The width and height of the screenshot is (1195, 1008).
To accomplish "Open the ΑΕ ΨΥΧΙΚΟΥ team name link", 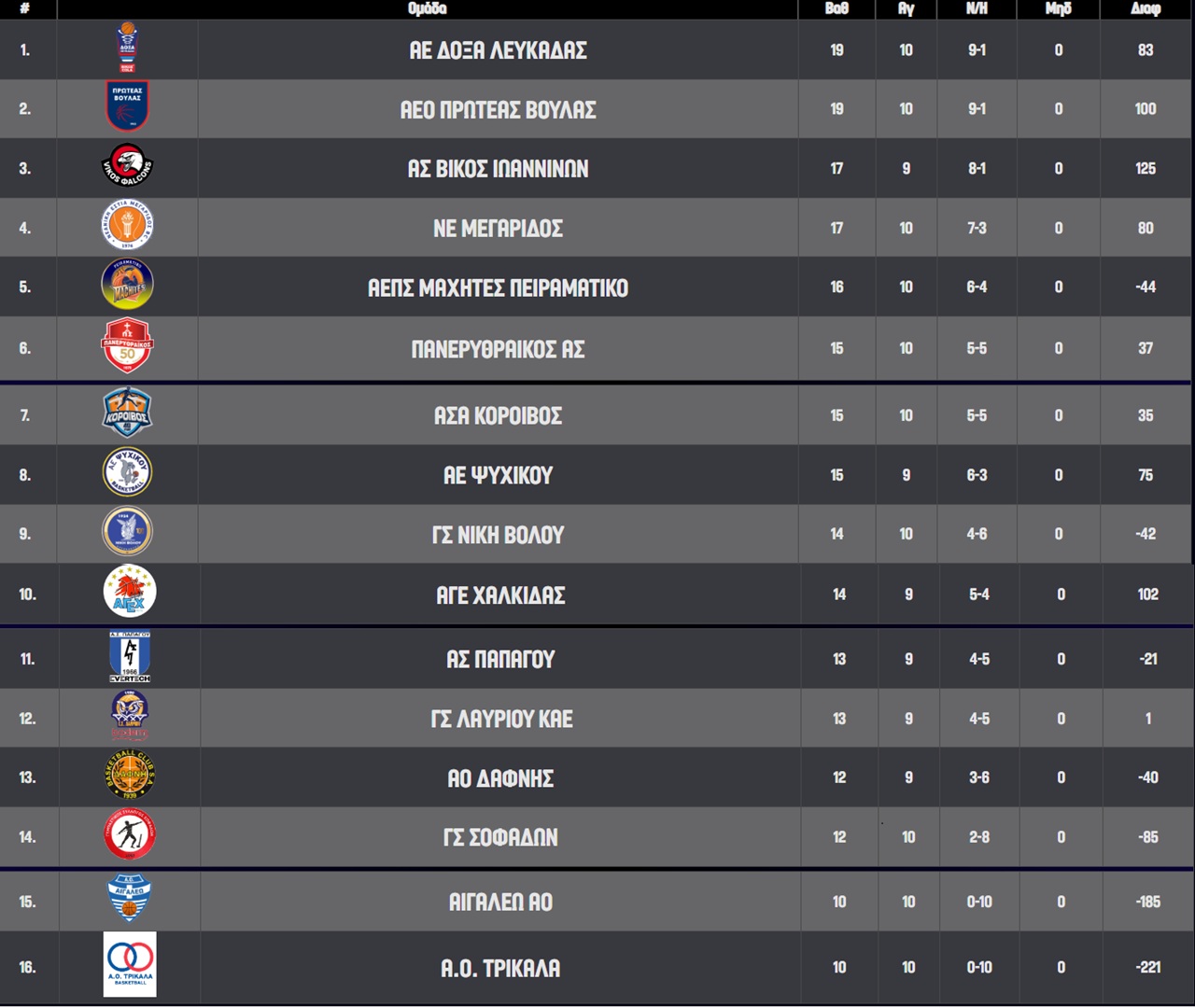I will tap(498, 475).
